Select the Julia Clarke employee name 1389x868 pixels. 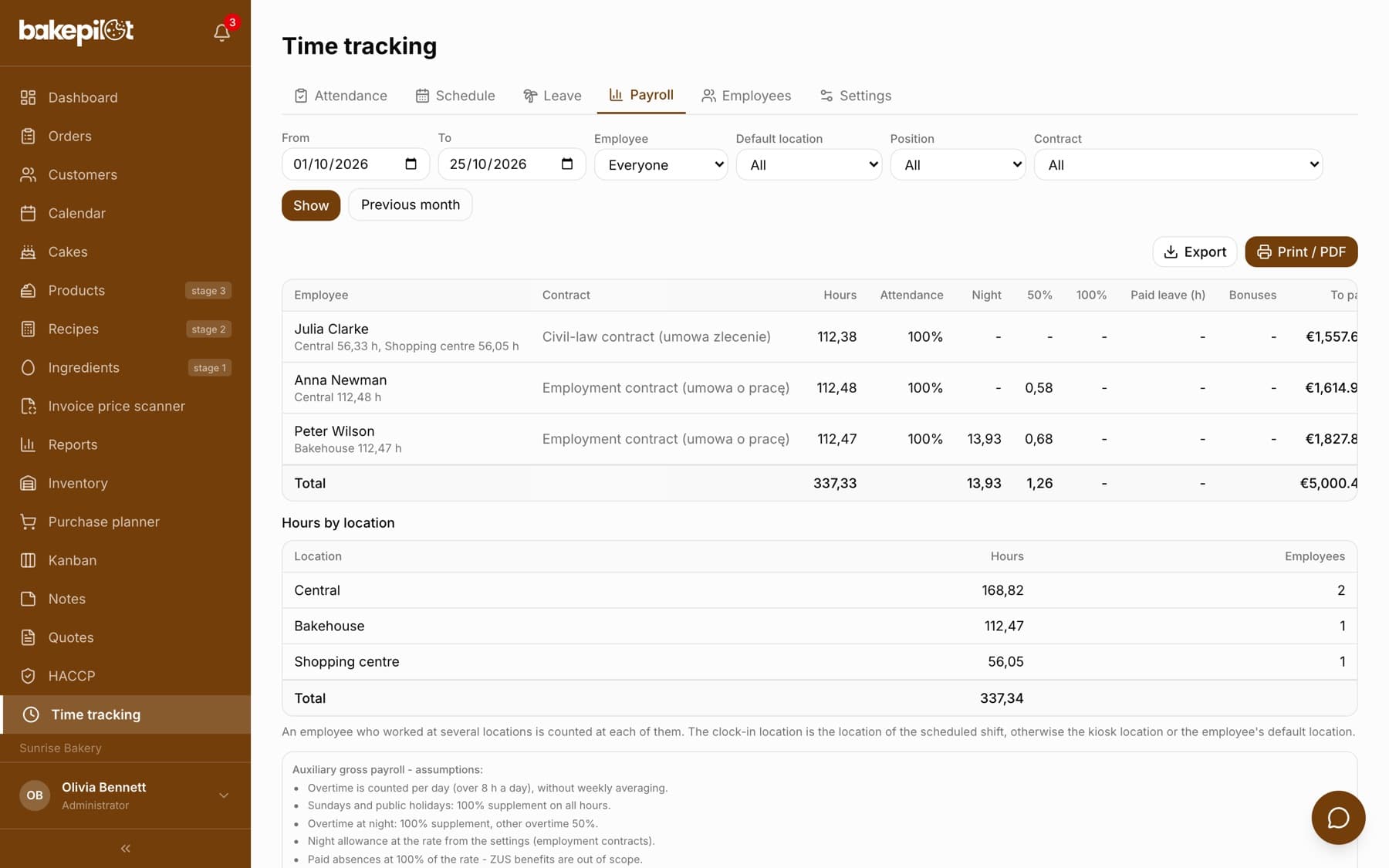coord(331,329)
